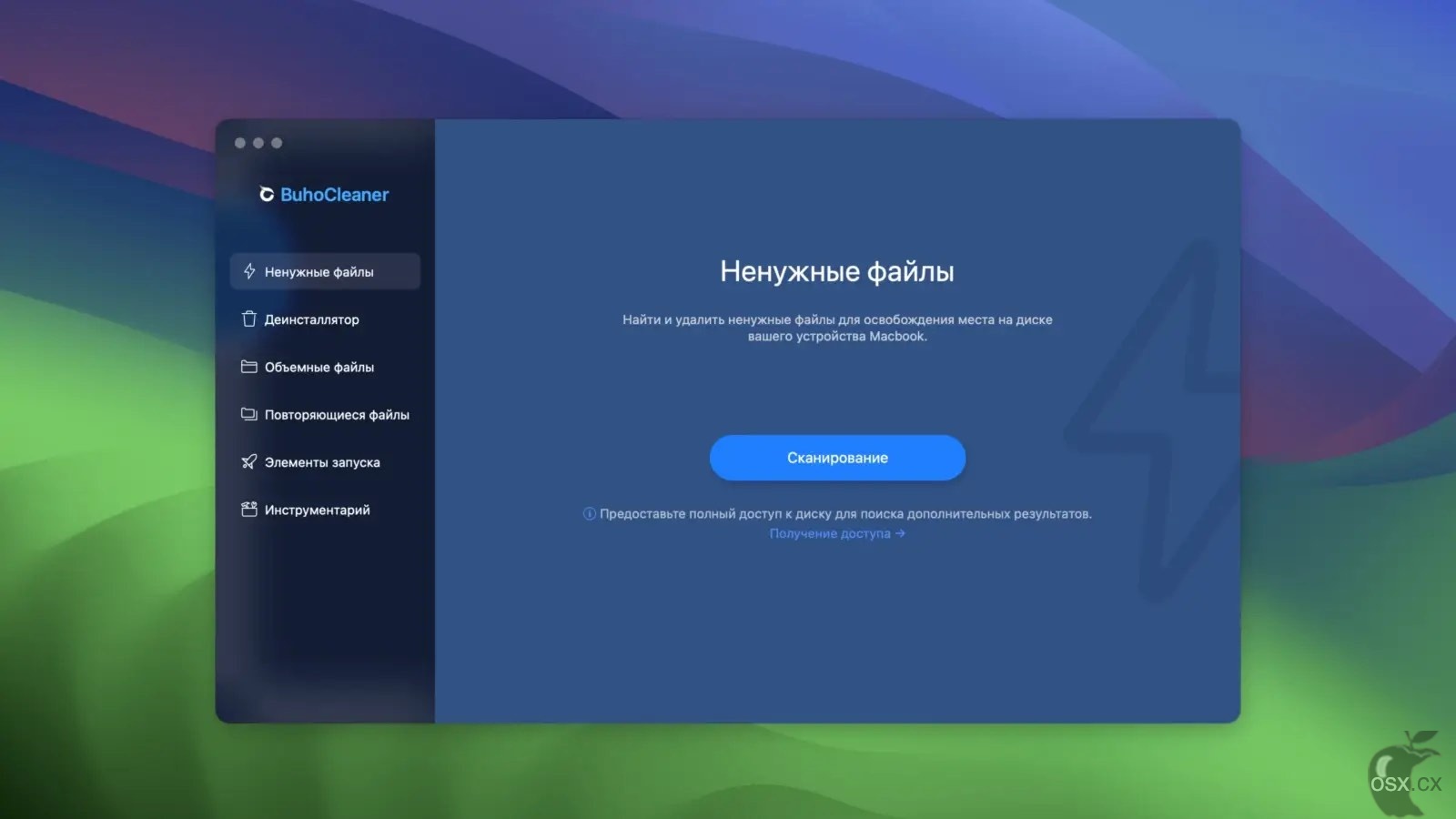Click the description text about Macbook disk space
Image resolution: width=1456 pixels, height=819 pixels.
(837, 328)
